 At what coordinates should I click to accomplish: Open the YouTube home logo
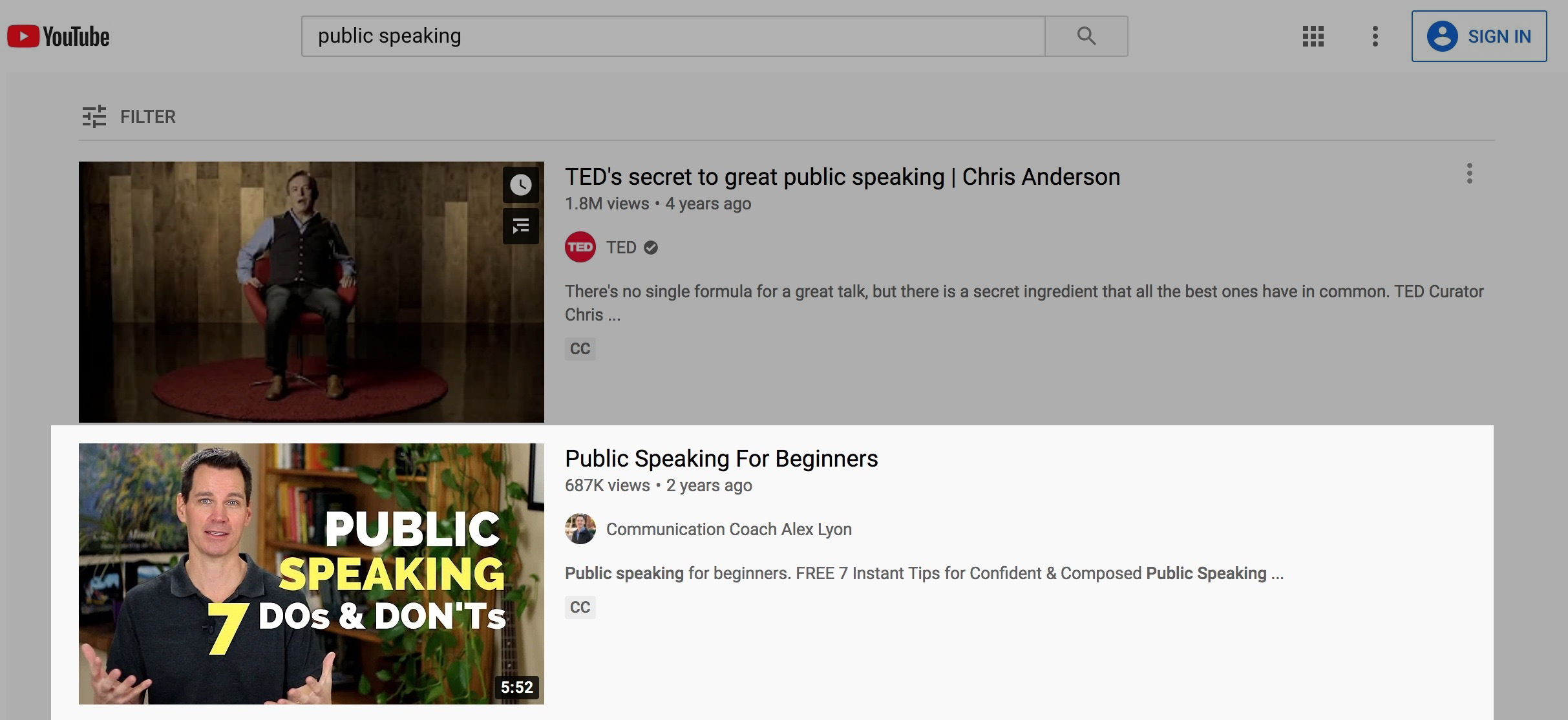tap(58, 36)
